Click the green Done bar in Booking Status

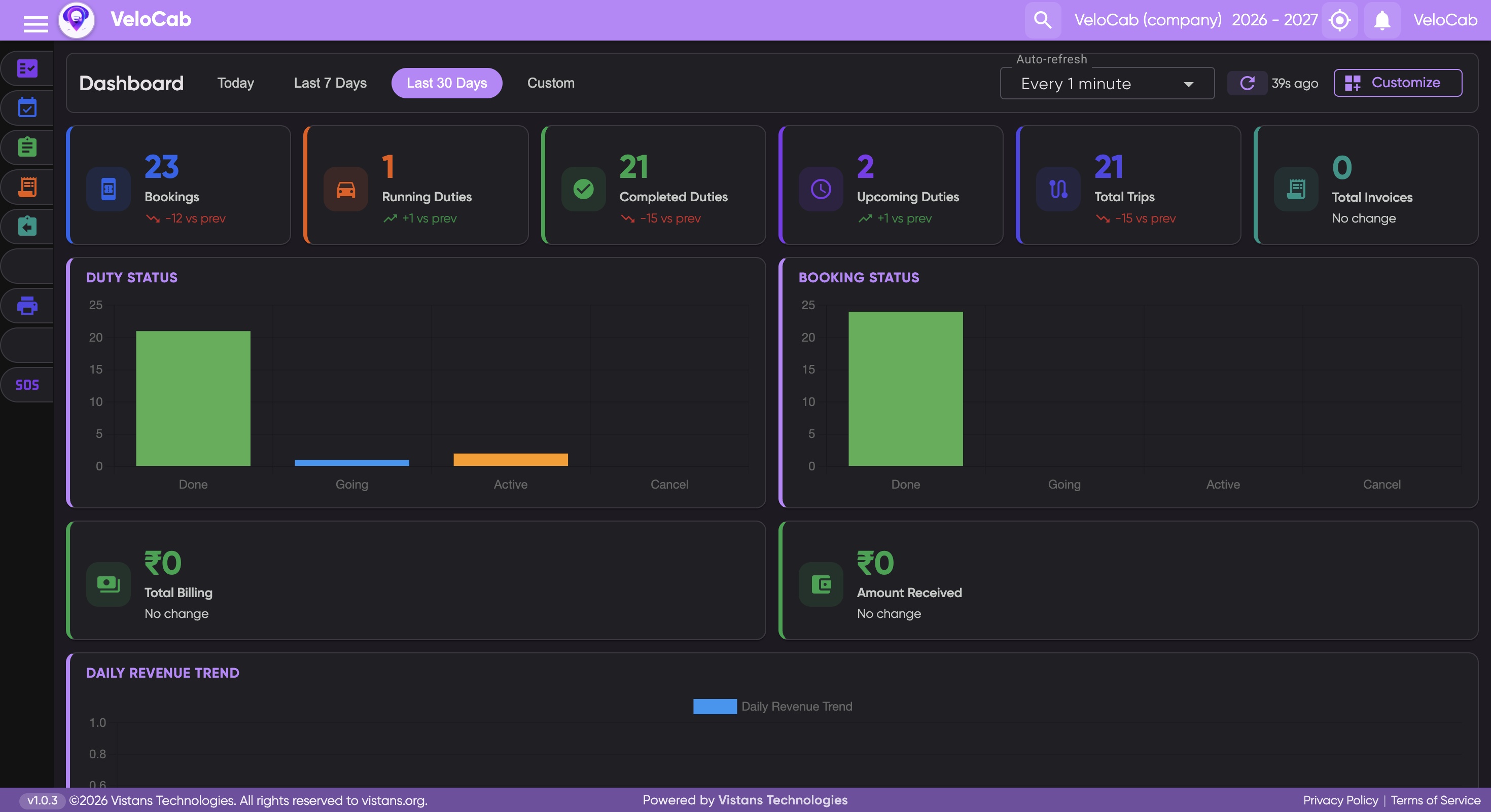pyautogui.click(x=905, y=389)
